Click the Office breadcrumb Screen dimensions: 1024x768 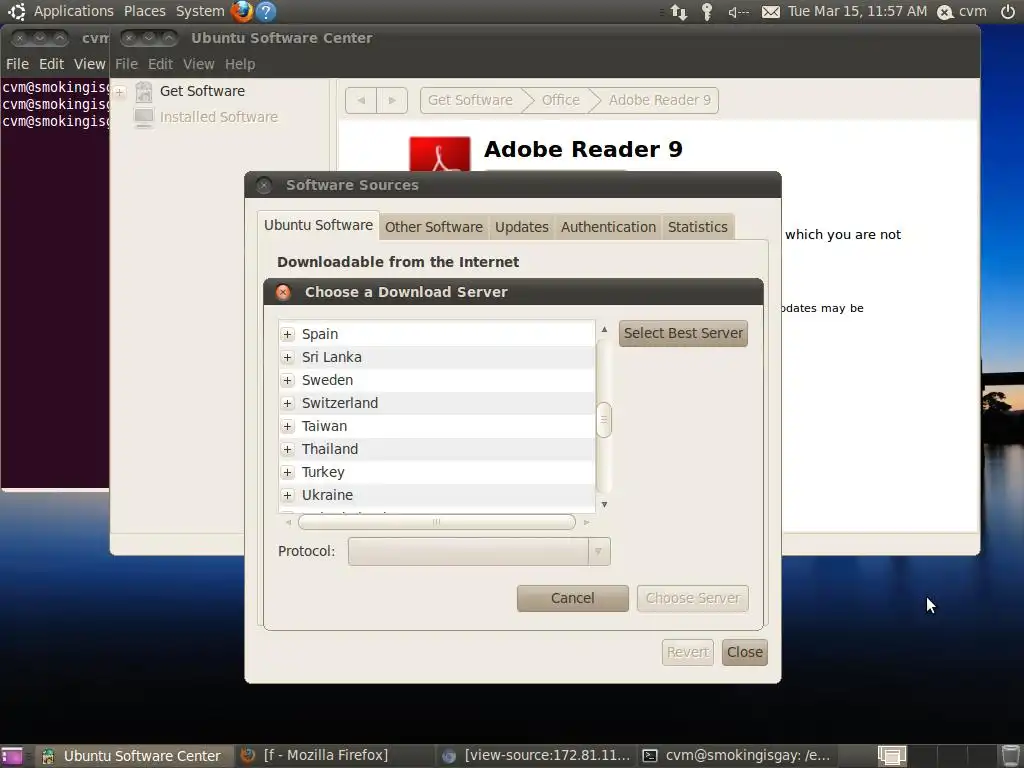click(x=560, y=101)
